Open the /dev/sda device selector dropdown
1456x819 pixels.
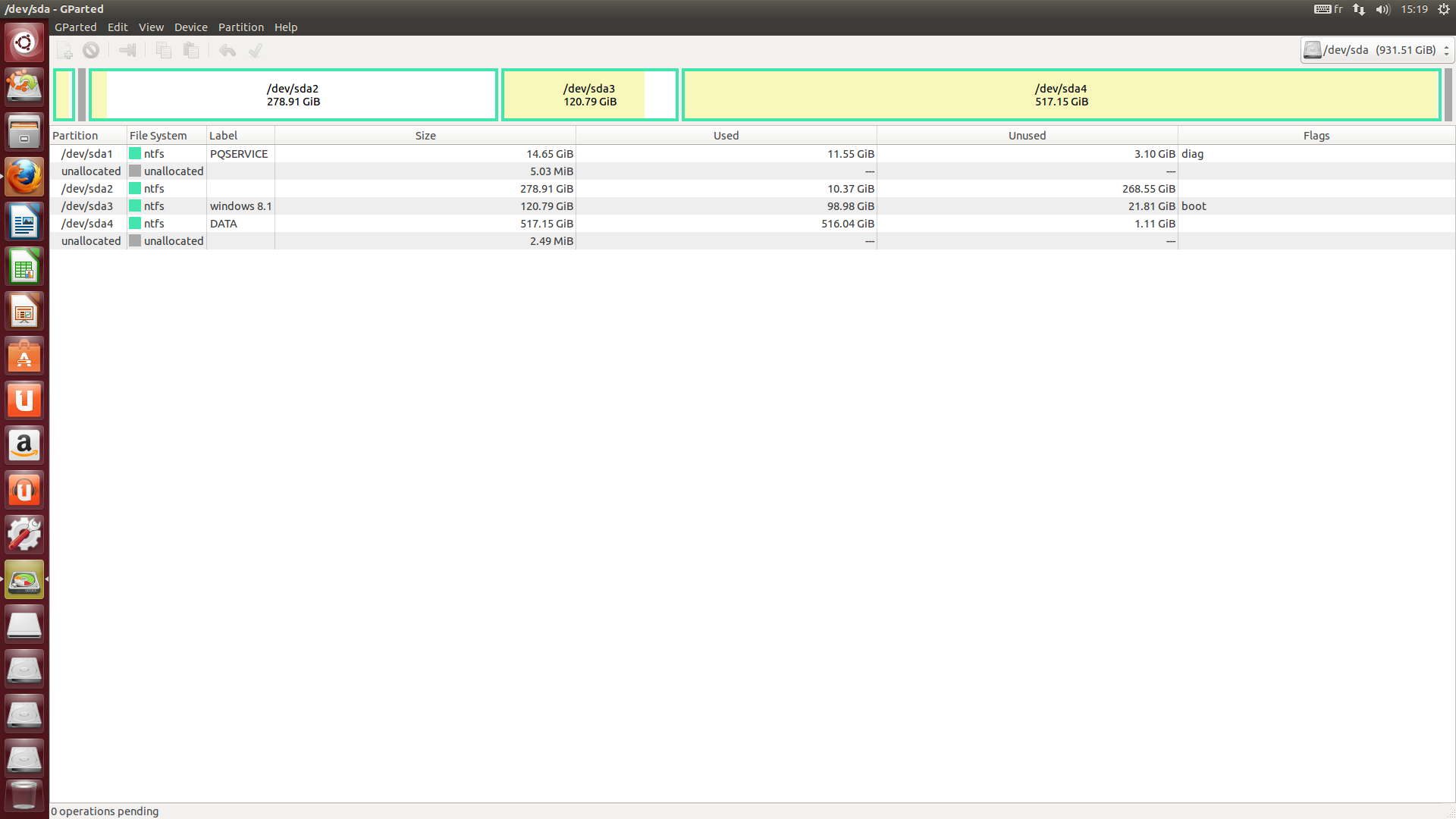point(1376,50)
